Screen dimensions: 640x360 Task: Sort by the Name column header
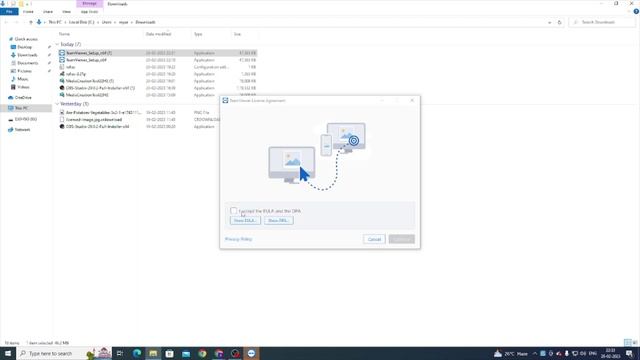coord(64,34)
